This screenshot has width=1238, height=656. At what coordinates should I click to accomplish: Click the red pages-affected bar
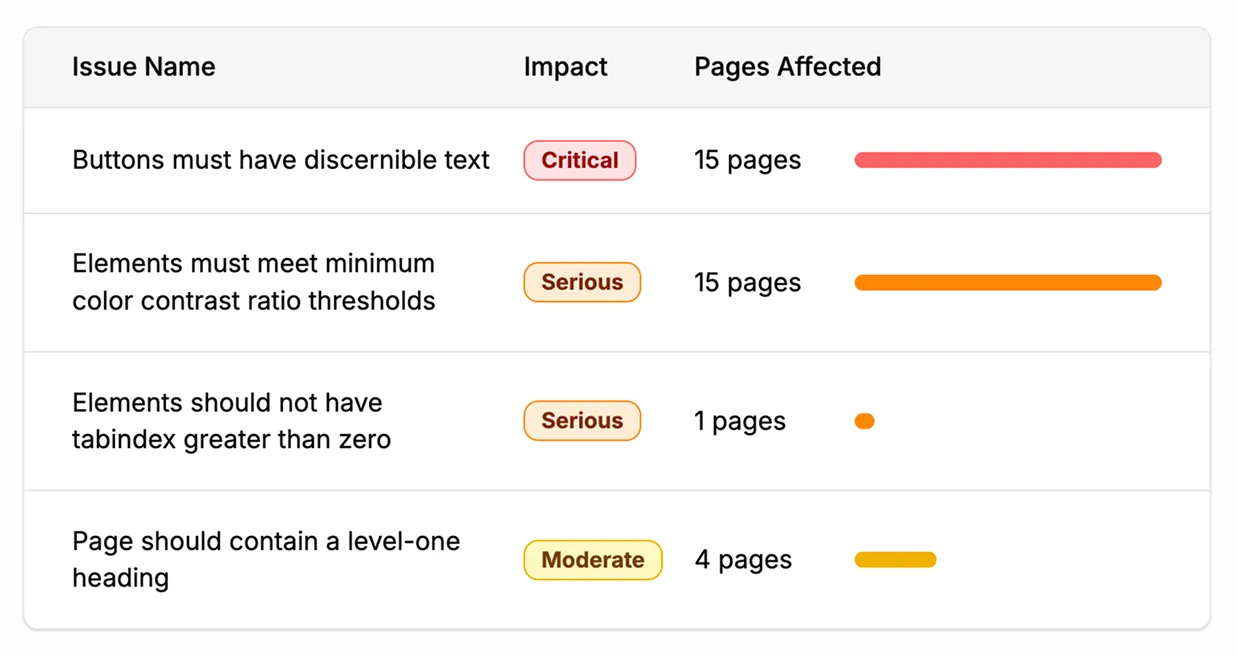pos(1007,160)
